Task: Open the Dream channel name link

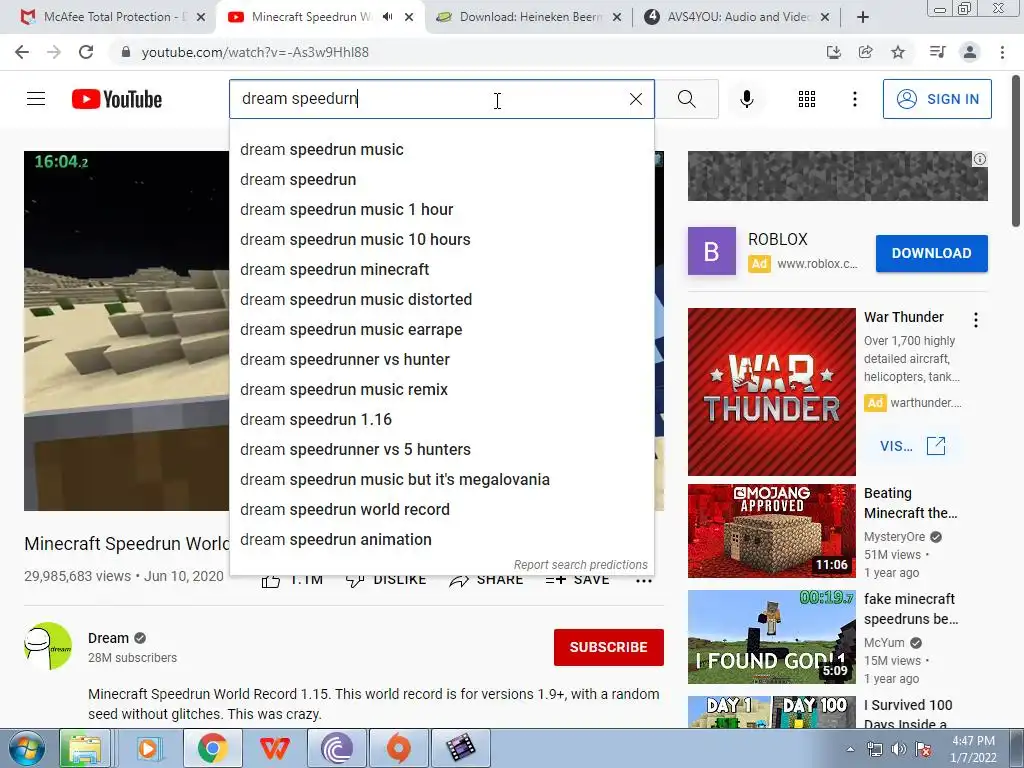Action: (x=108, y=638)
